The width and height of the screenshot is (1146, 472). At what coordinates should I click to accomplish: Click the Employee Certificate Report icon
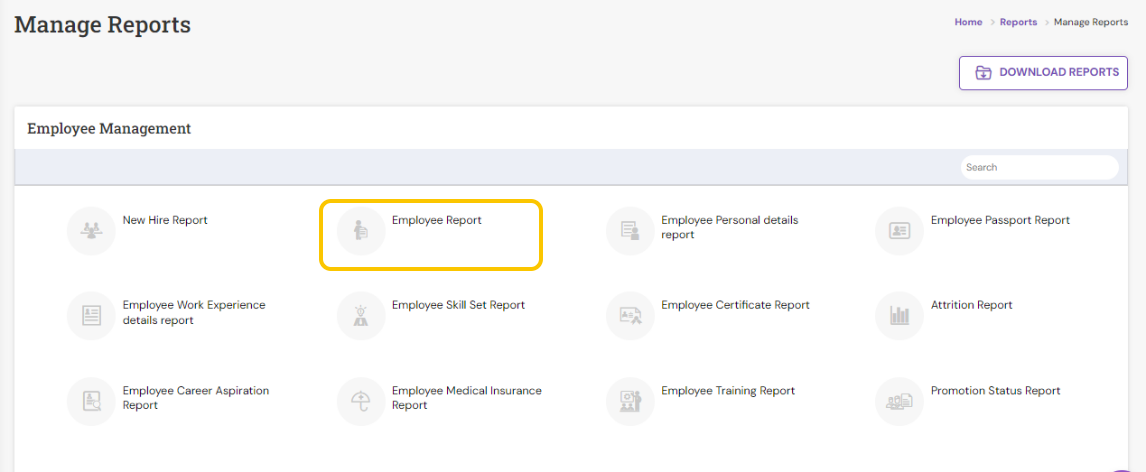[630, 316]
